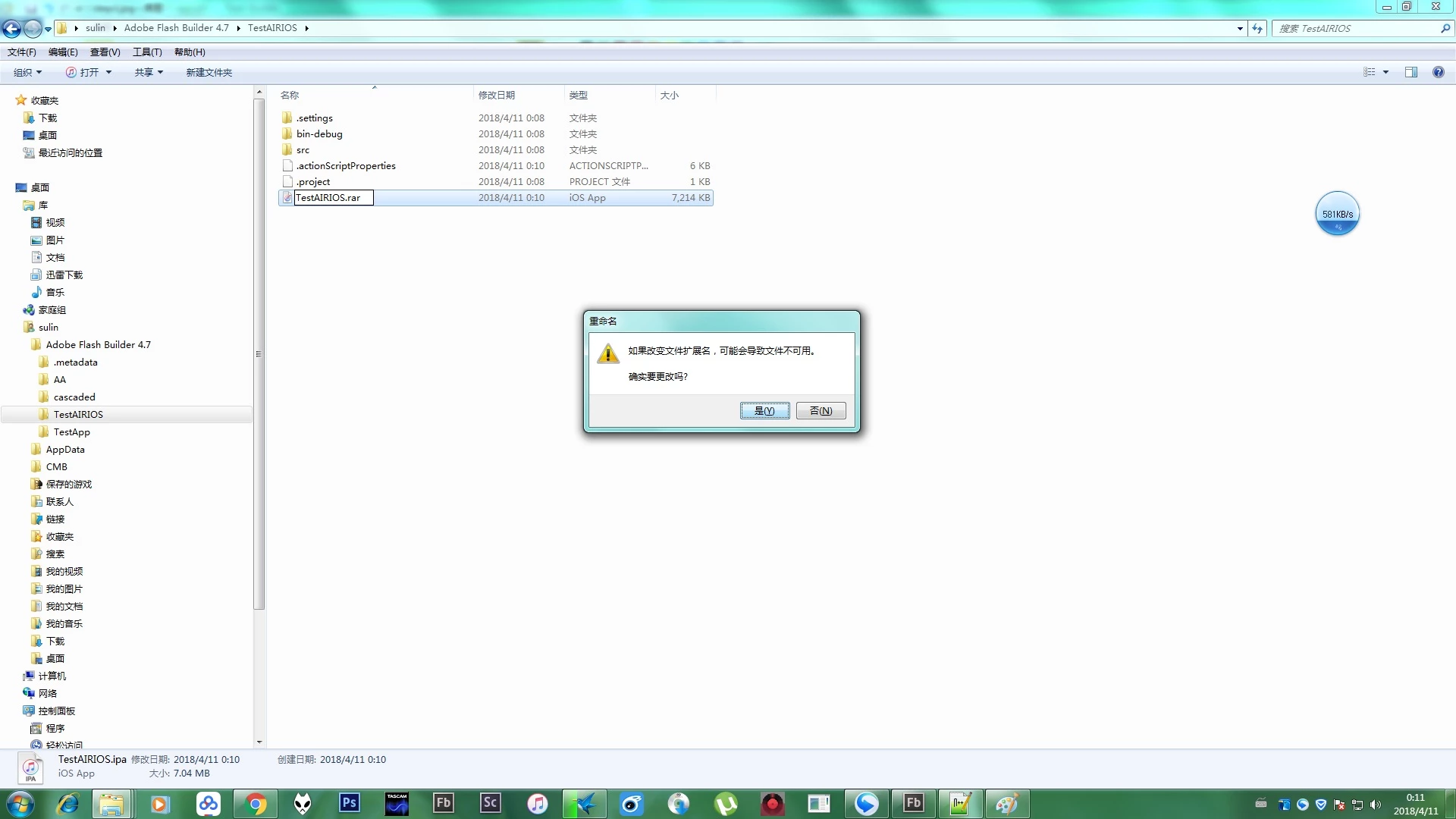The image size is (1456, 819).
Task: Open Google Chrome from the taskbar
Action: click(256, 803)
